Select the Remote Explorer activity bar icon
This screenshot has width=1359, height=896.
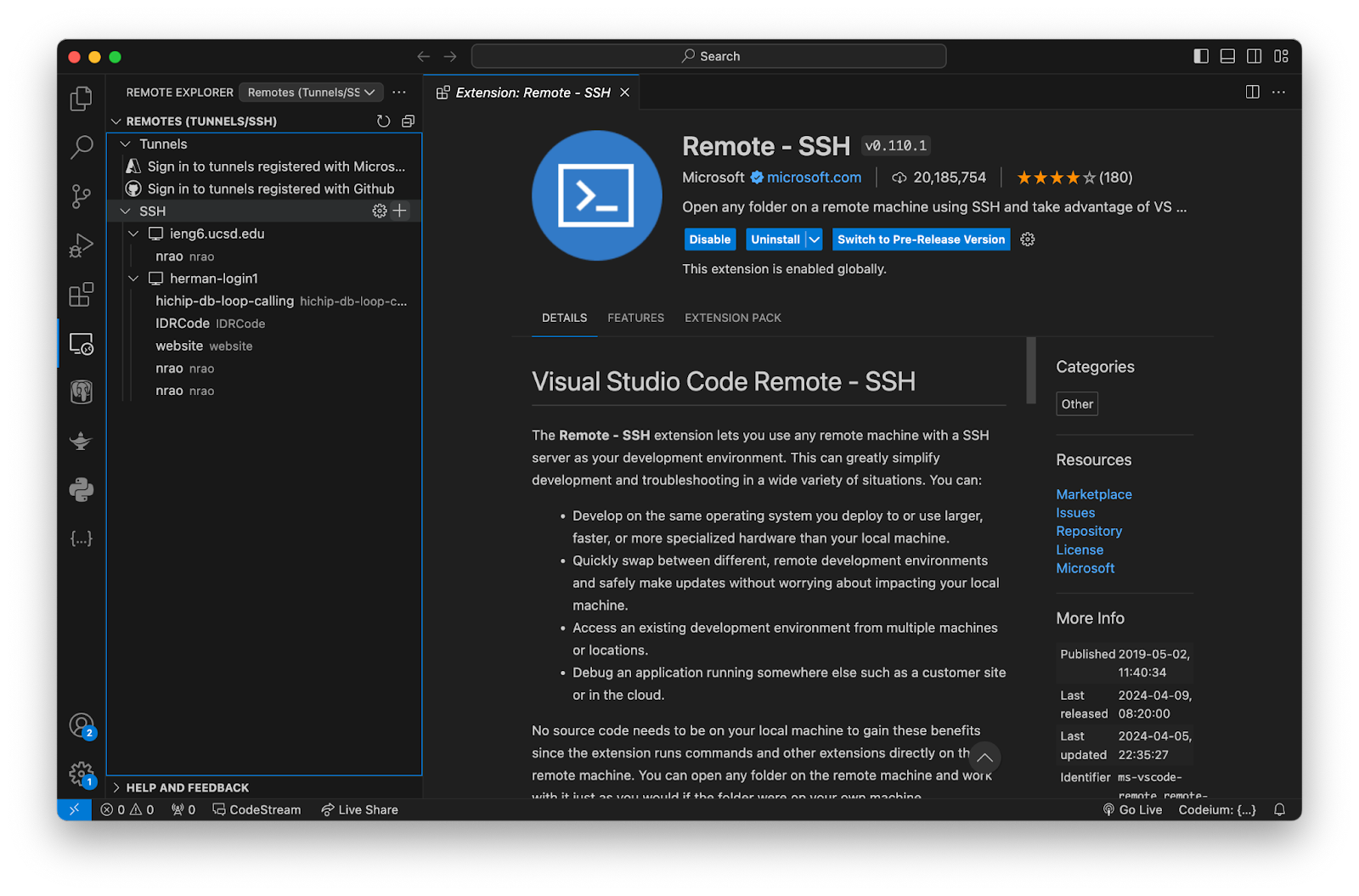click(81, 344)
